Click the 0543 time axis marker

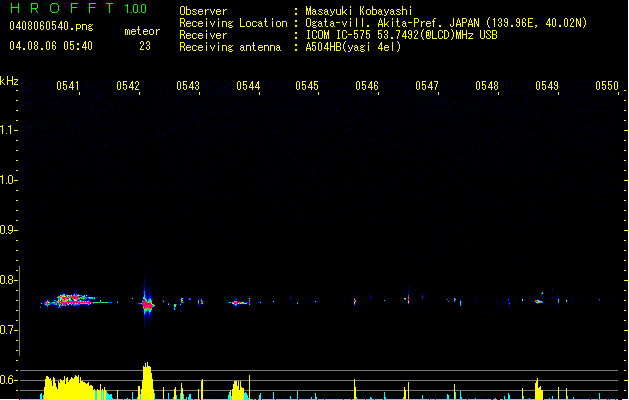[x=188, y=86]
